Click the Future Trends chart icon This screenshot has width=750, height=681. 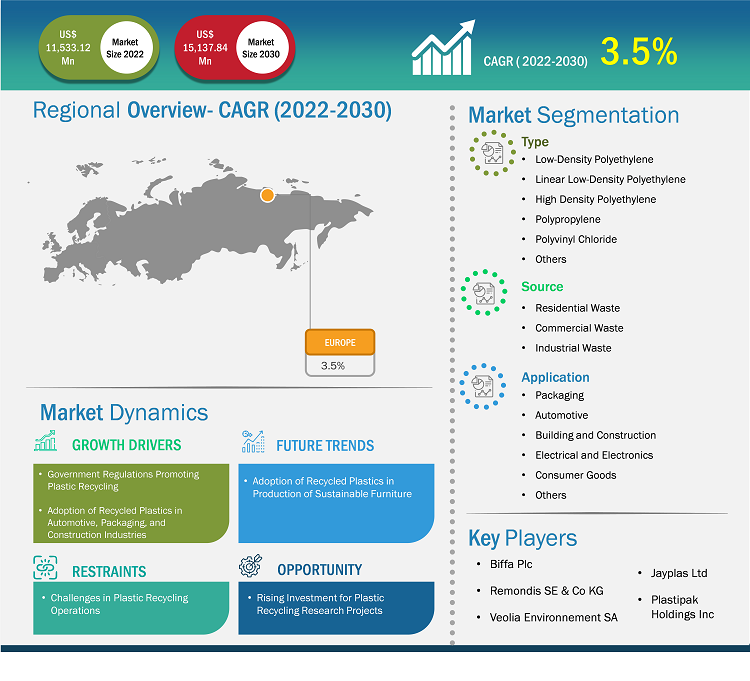tap(254, 441)
